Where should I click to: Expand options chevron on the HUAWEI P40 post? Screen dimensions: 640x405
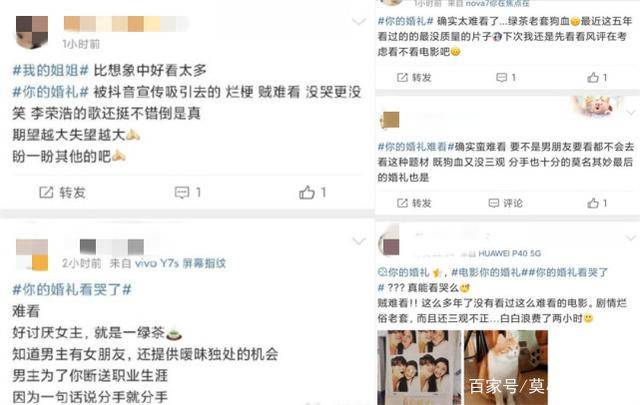[x=631, y=237]
